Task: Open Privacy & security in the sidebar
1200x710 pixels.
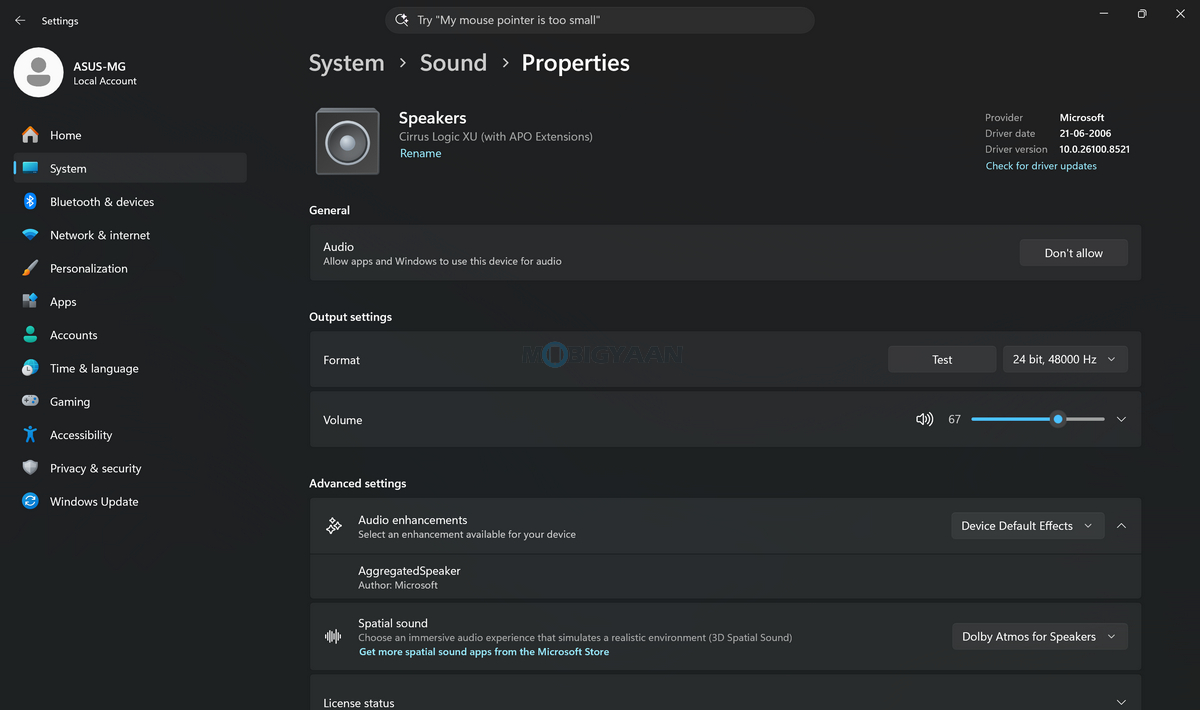Action: (x=130, y=468)
